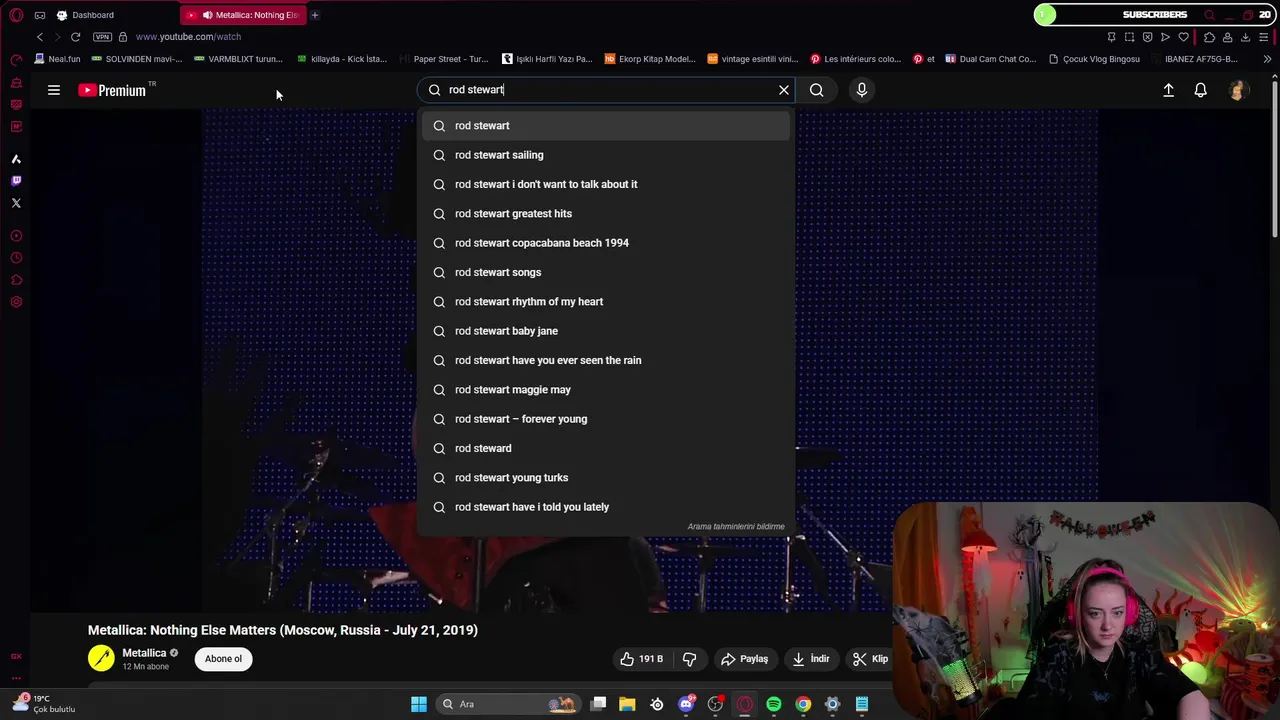Viewport: 1280px width, 720px height.
Task: Open the Metallica channel name link
Action: (x=144, y=653)
